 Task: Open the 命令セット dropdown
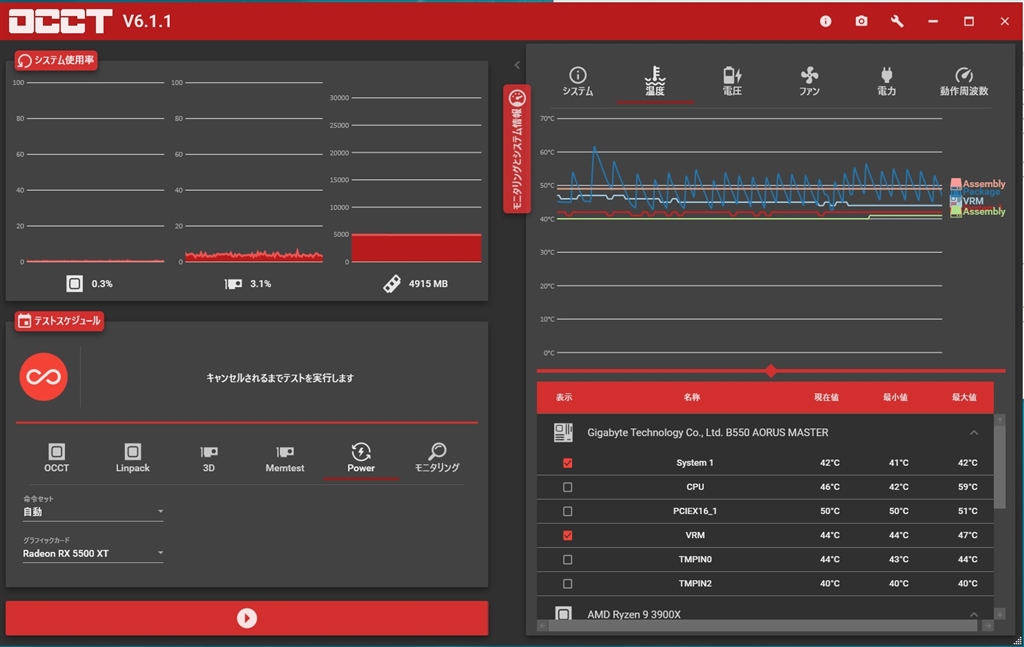(x=93, y=512)
